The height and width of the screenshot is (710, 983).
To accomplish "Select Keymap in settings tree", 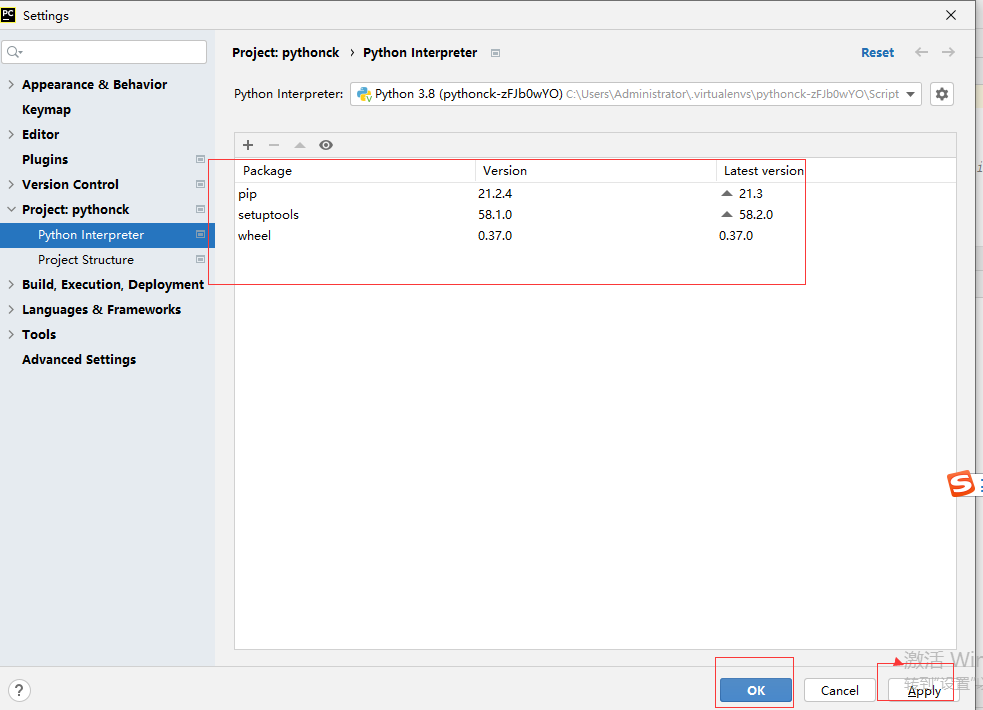I will coord(46,110).
